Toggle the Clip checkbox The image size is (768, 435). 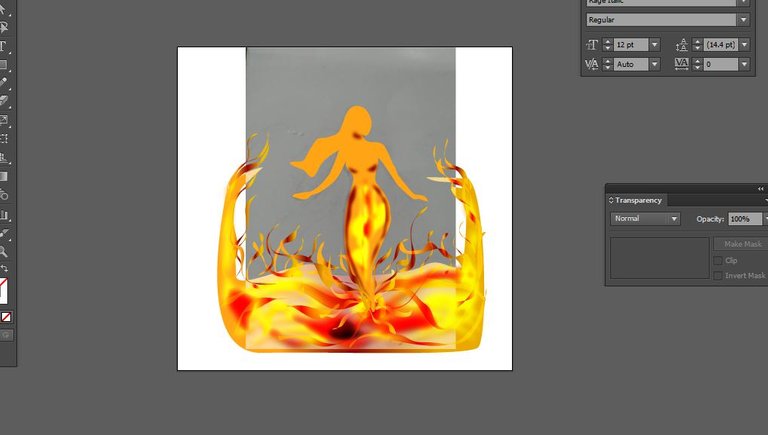pyautogui.click(x=718, y=260)
